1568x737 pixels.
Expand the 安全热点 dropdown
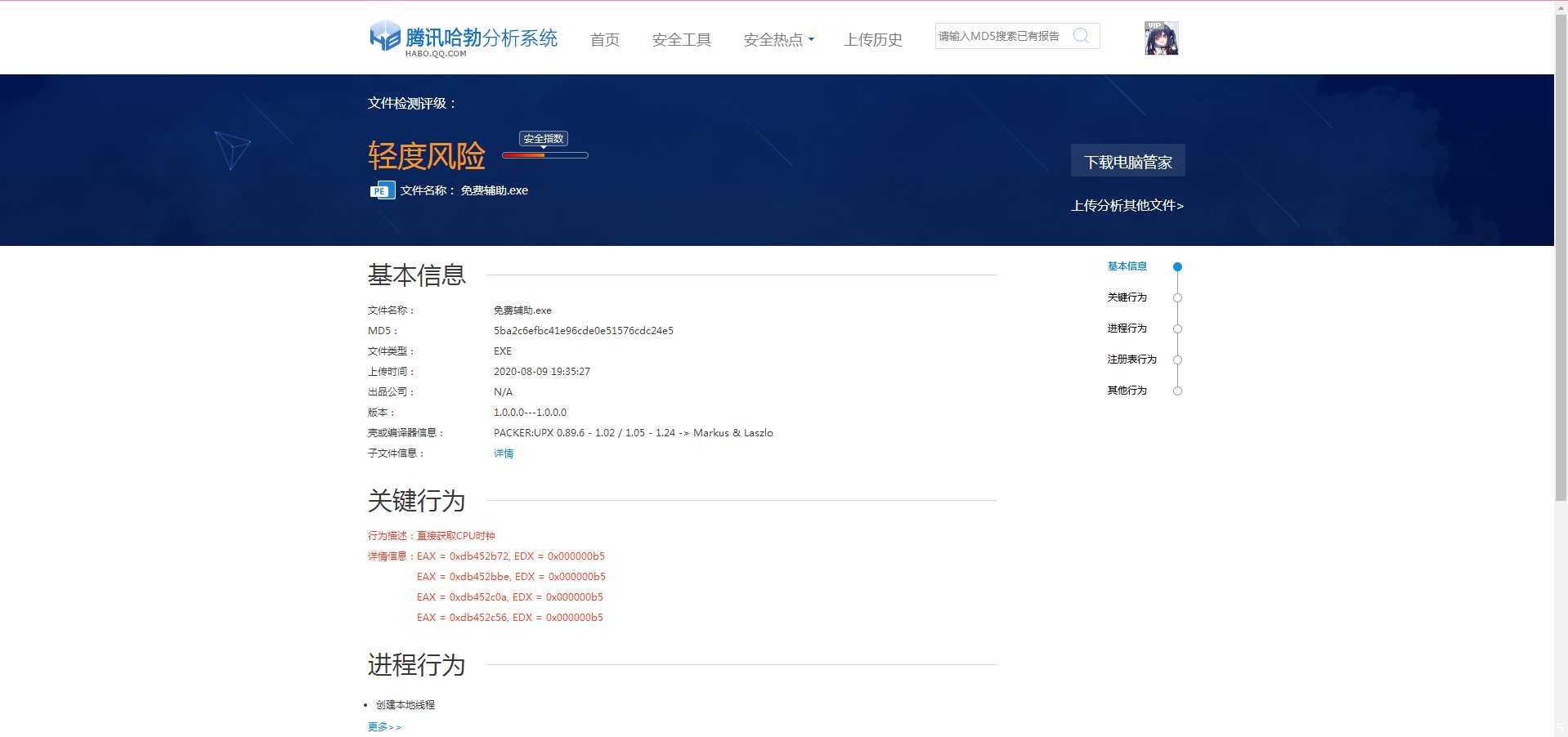click(778, 39)
